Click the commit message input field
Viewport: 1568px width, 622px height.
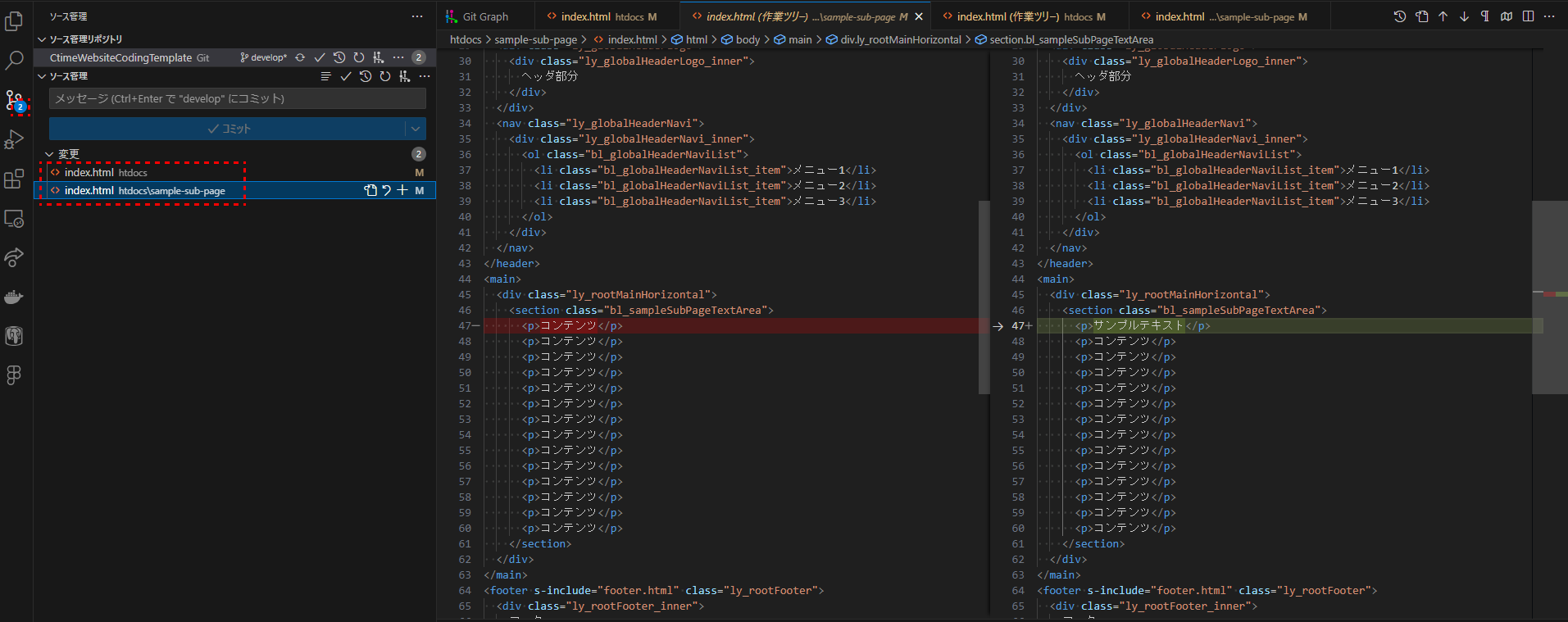point(237,98)
